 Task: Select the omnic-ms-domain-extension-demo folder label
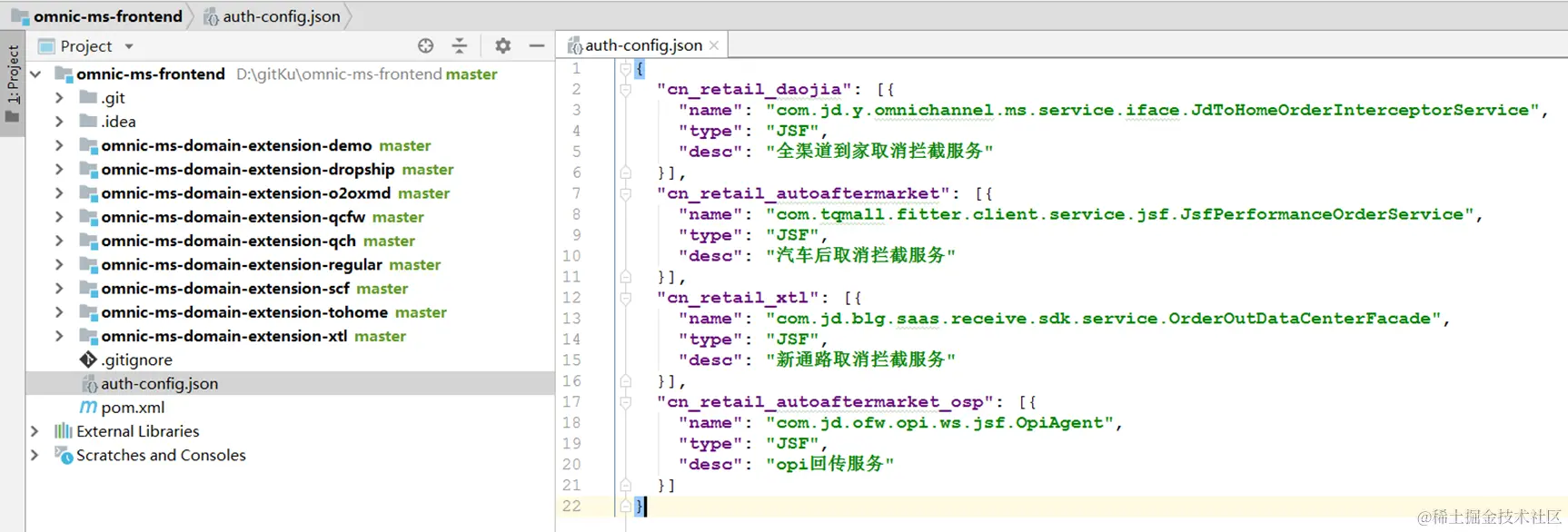(236, 145)
